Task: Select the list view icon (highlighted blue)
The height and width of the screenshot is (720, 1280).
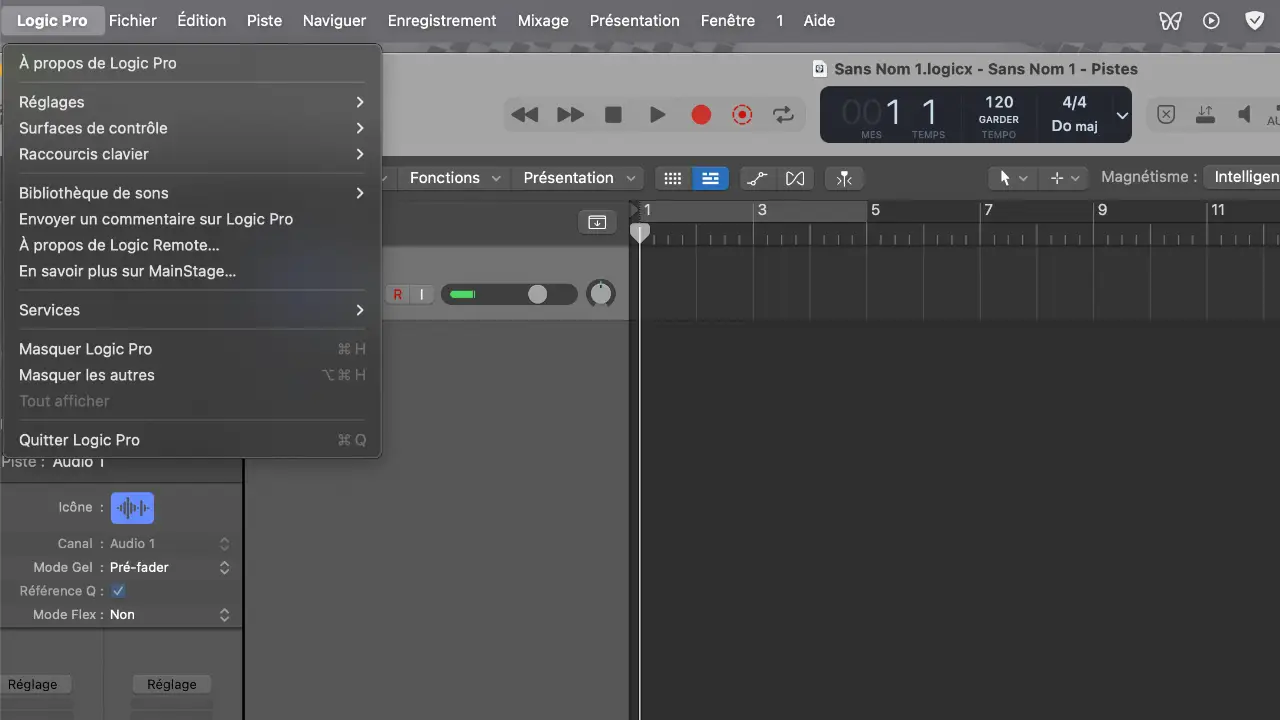Action: (710, 178)
